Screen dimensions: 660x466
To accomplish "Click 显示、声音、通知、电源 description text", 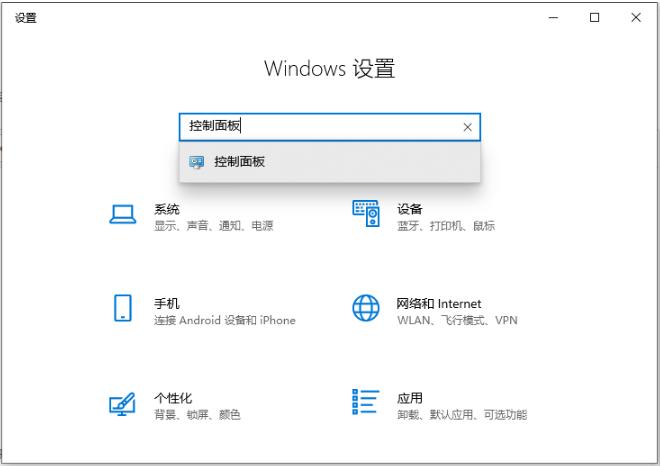I will coord(214,226).
